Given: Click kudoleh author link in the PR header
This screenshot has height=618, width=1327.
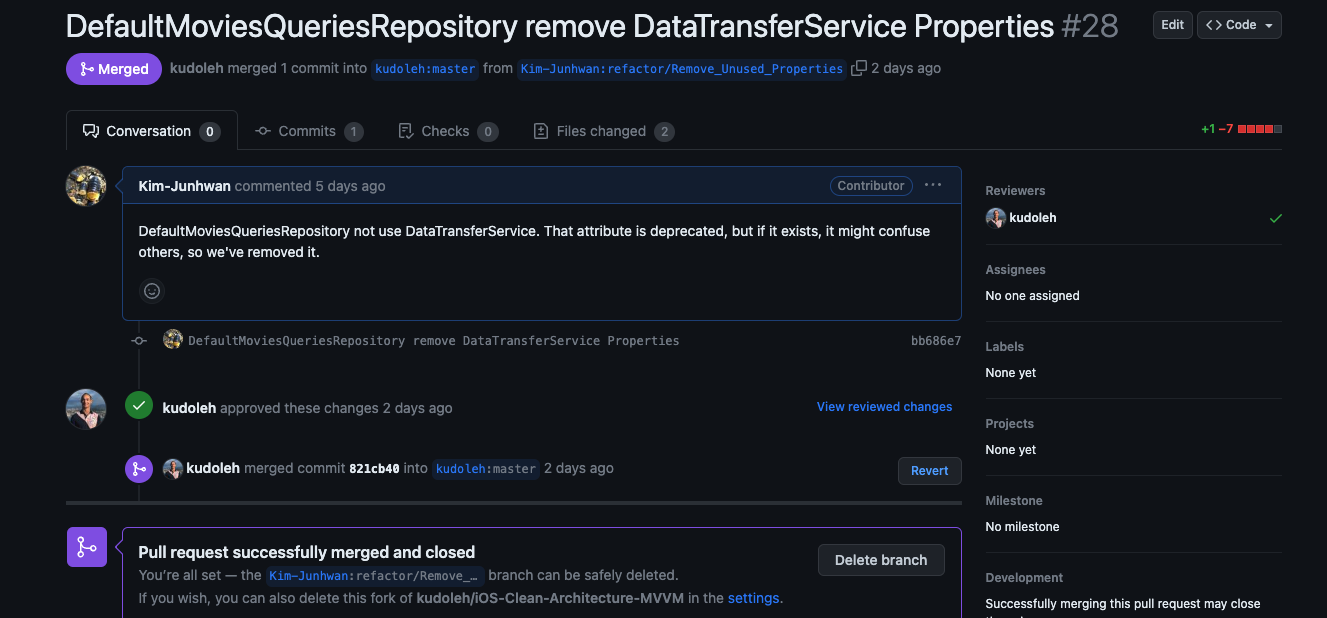Looking at the screenshot, I should pyautogui.click(x=196, y=69).
